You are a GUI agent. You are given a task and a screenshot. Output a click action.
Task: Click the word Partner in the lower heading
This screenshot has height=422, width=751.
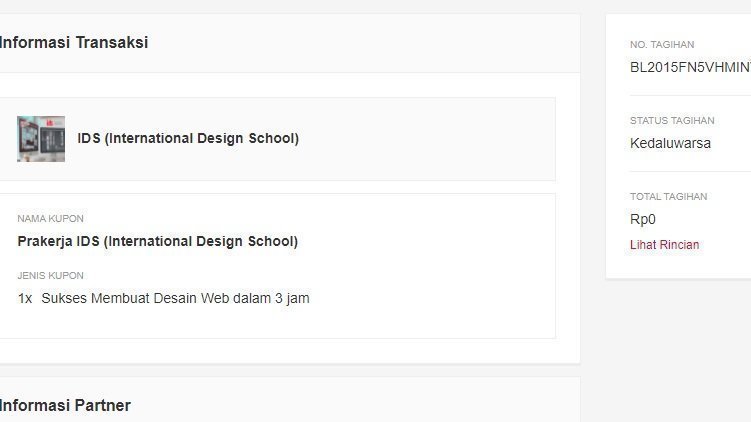pos(104,405)
